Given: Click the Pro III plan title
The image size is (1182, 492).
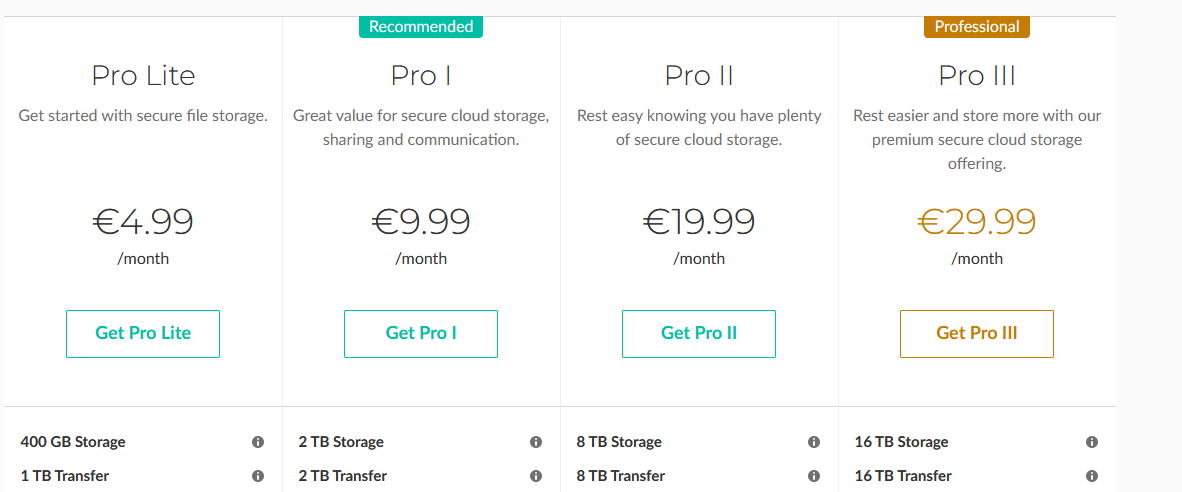Looking at the screenshot, I should [x=977, y=76].
